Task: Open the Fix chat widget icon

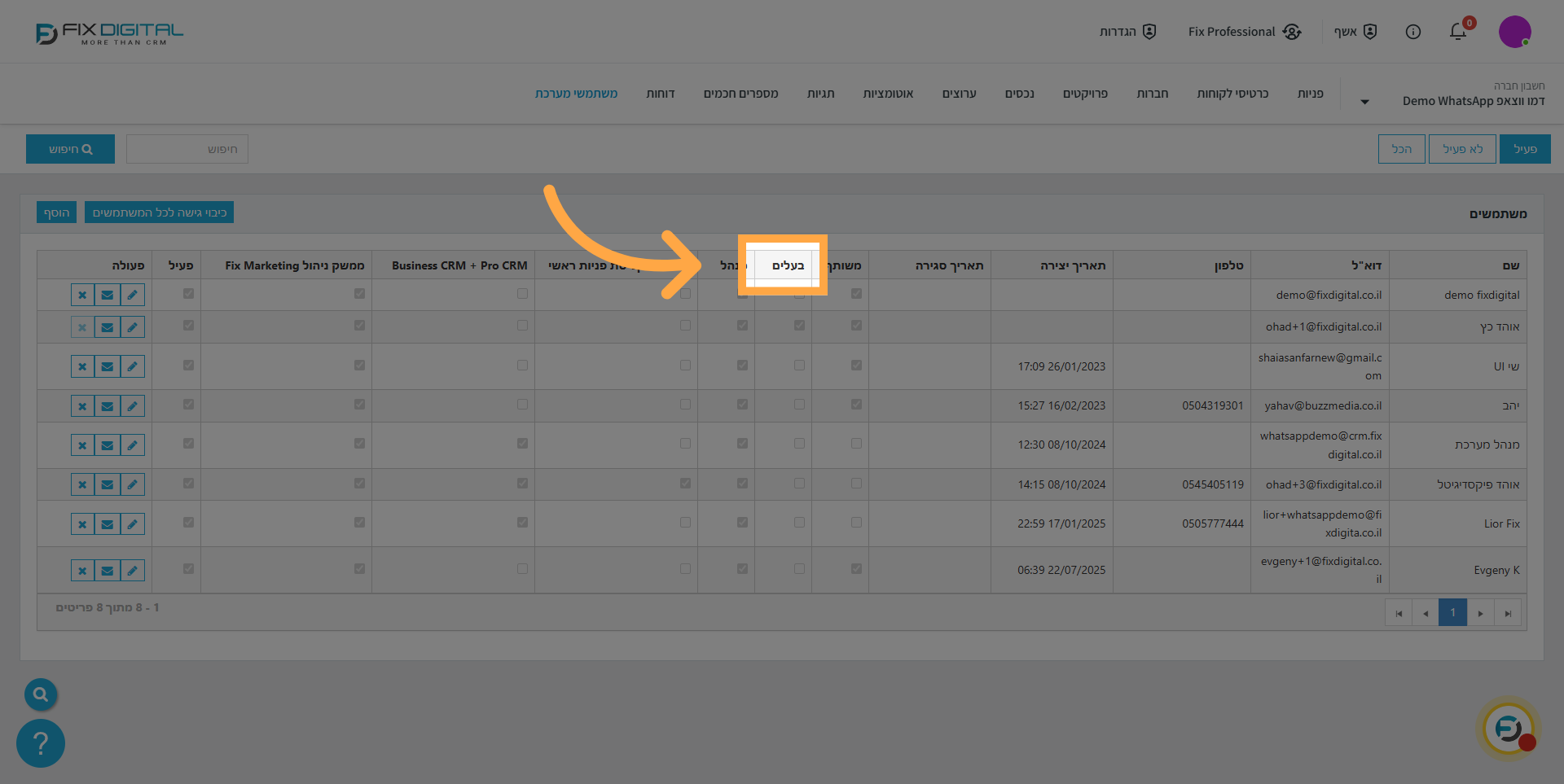Action: (x=1508, y=729)
